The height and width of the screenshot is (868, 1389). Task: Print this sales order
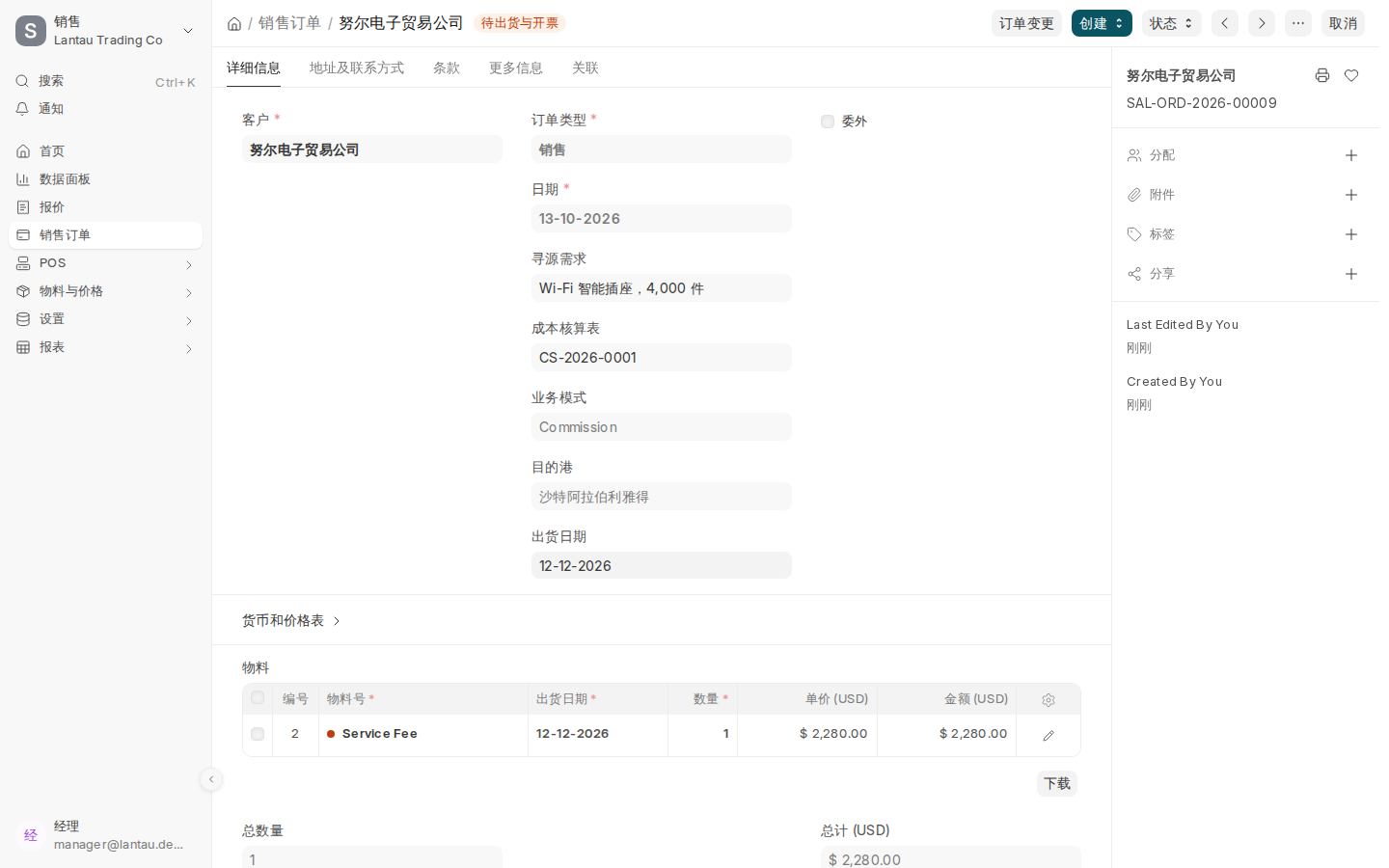(1322, 75)
